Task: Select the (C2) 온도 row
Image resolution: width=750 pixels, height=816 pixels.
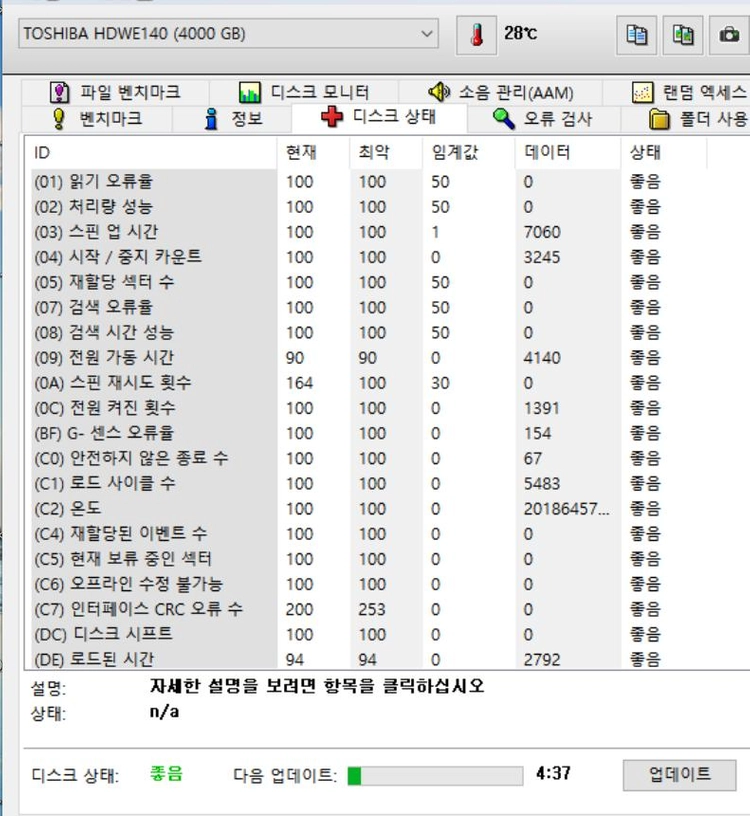Action: tap(388, 509)
